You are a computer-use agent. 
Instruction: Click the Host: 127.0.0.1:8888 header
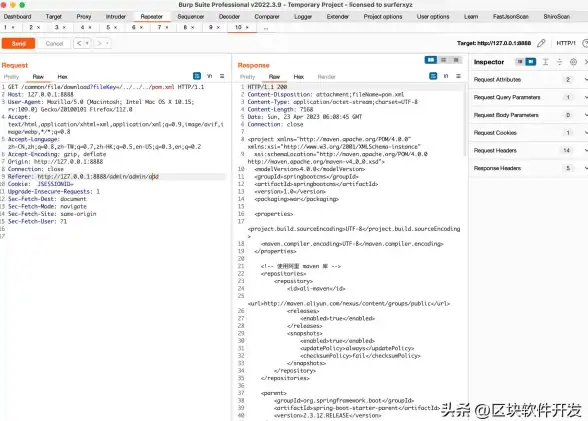tap(40, 94)
